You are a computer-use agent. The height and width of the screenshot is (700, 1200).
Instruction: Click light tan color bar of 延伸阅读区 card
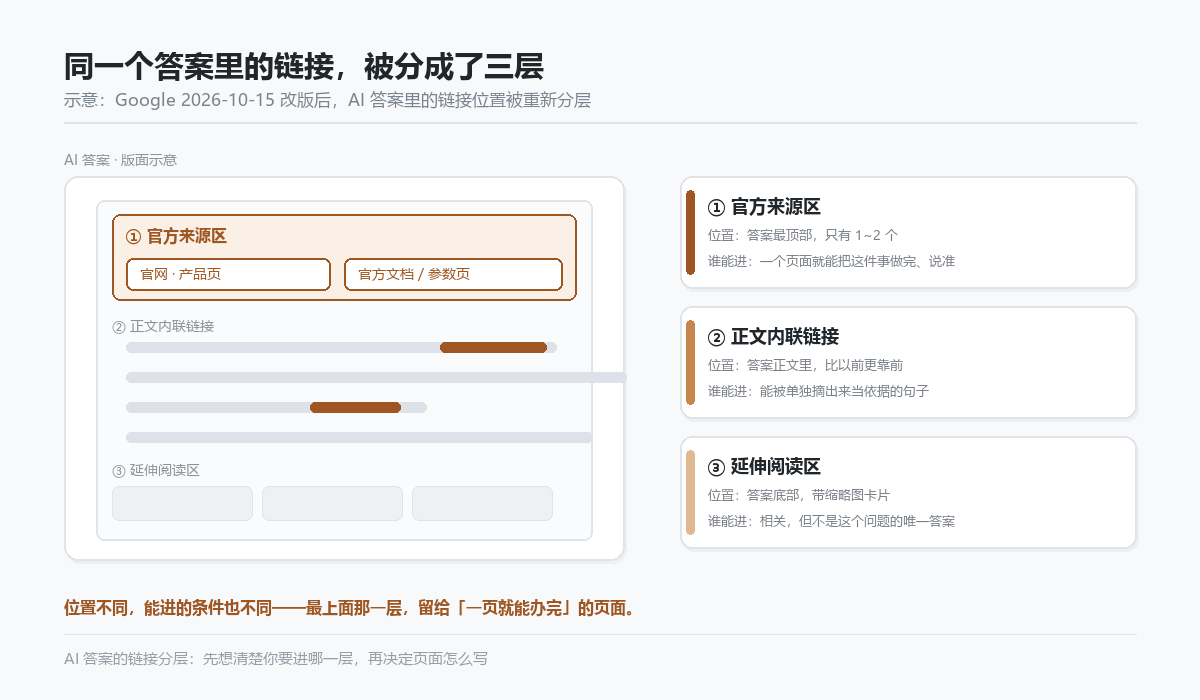pyautogui.click(x=690, y=493)
